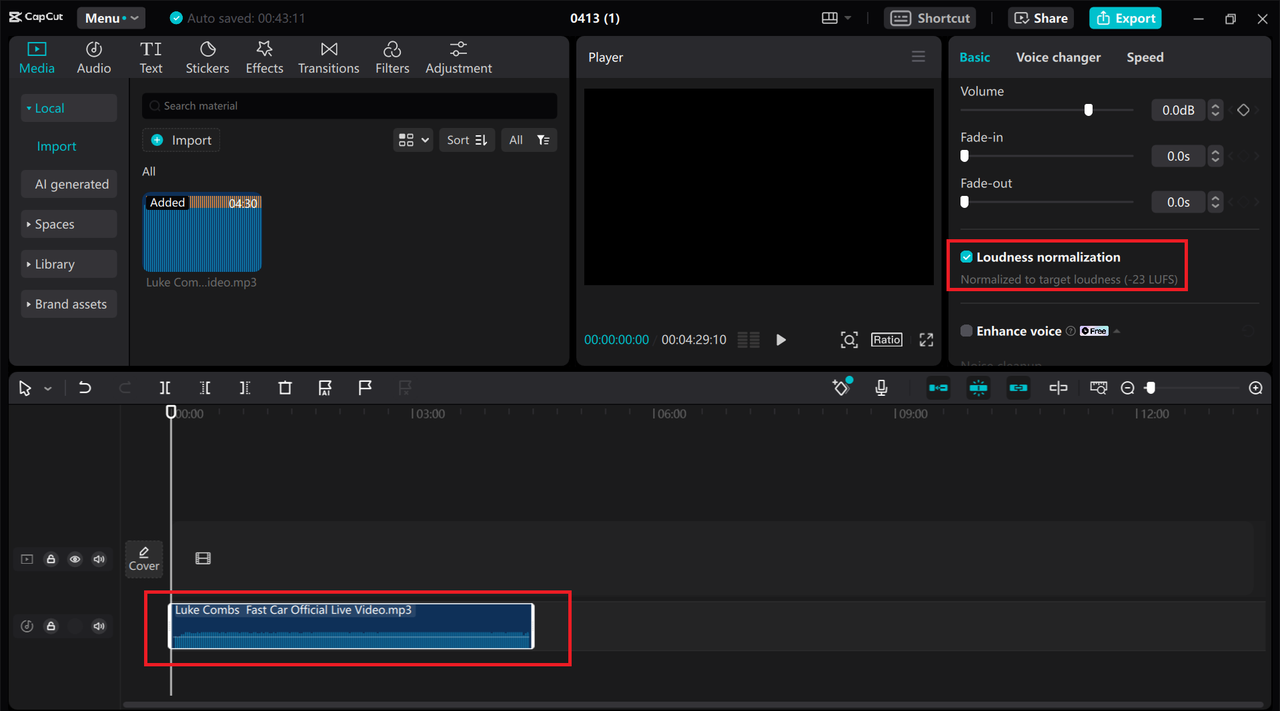
Task: Click the microphone record voiceover icon
Action: (881, 388)
